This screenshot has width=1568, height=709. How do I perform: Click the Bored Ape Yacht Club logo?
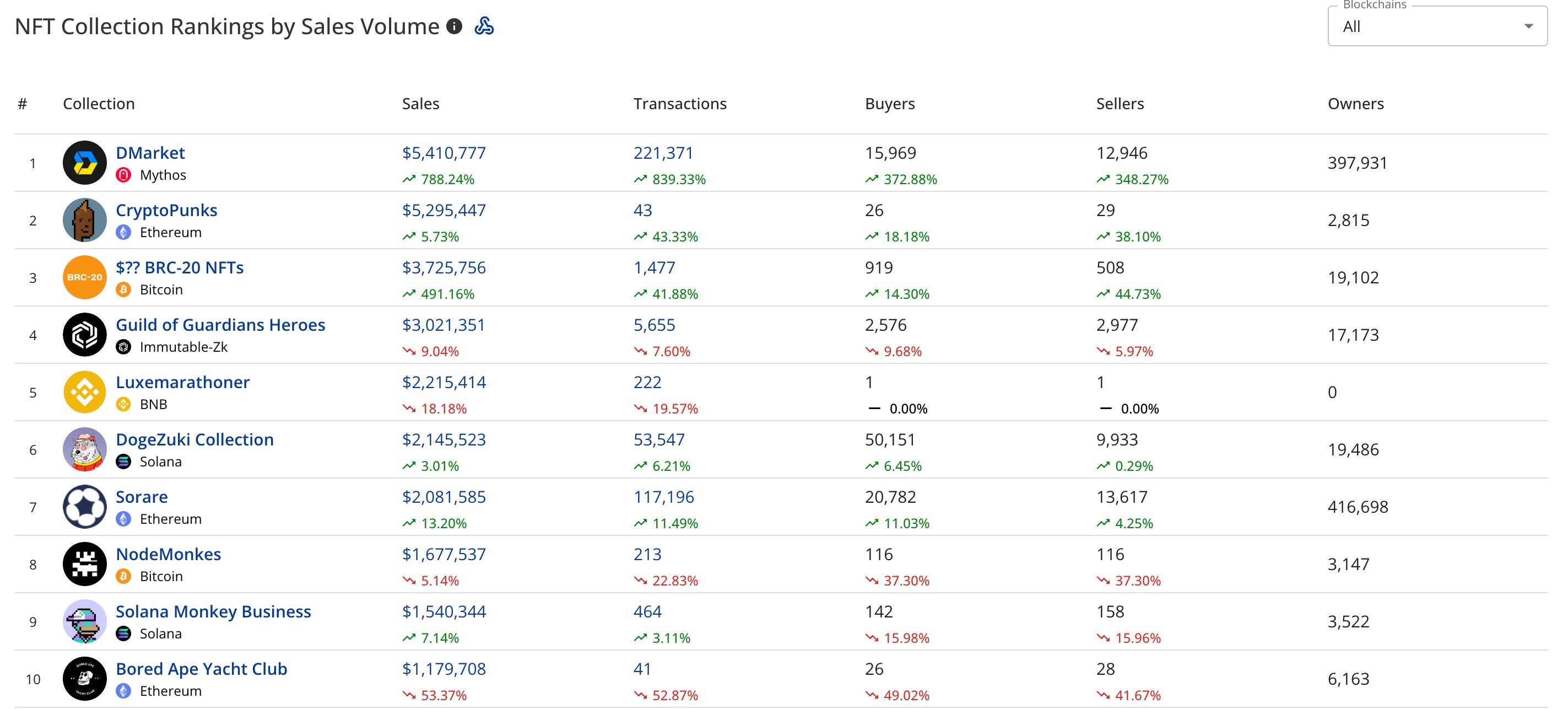pyautogui.click(x=85, y=678)
